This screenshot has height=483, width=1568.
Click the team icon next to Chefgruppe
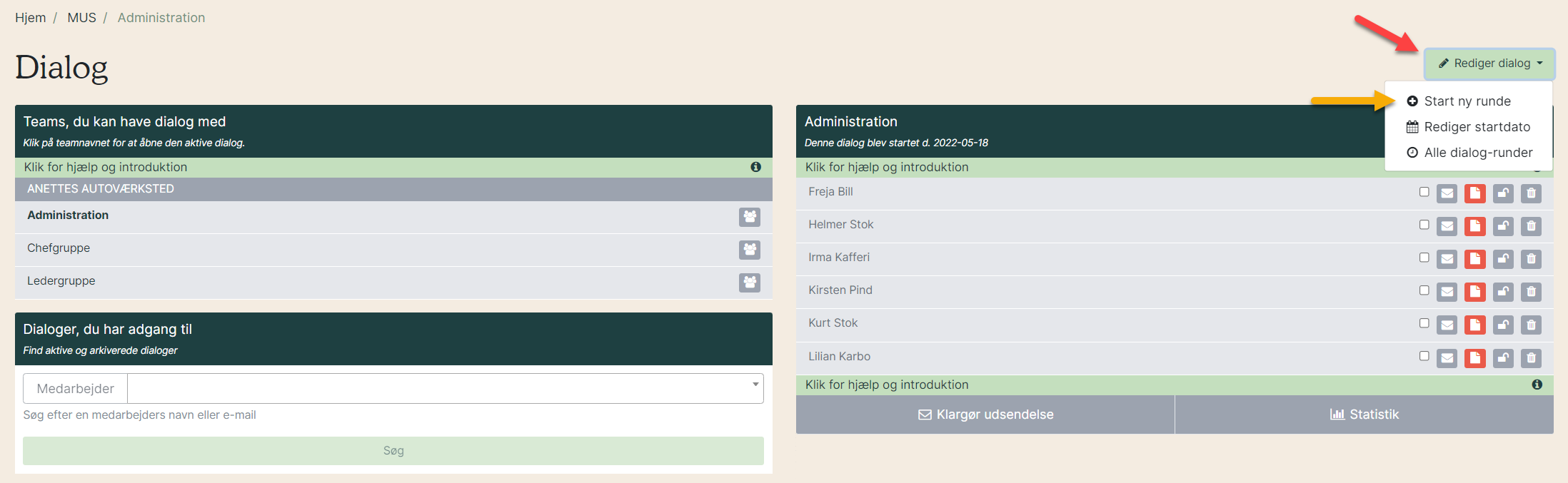click(x=749, y=250)
